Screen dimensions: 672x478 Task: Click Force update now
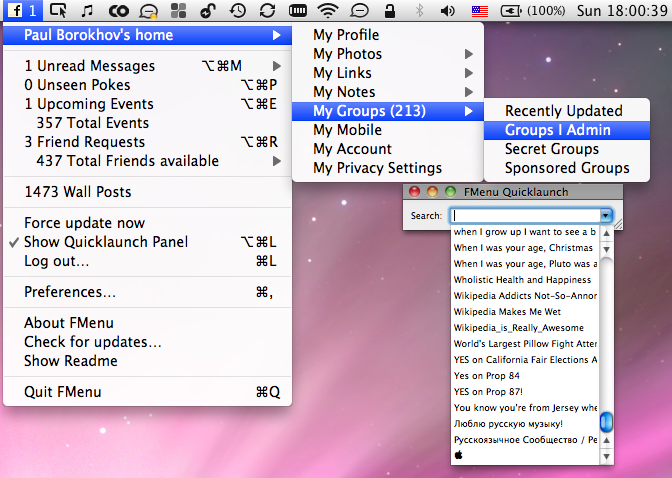(x=147, y=223)
